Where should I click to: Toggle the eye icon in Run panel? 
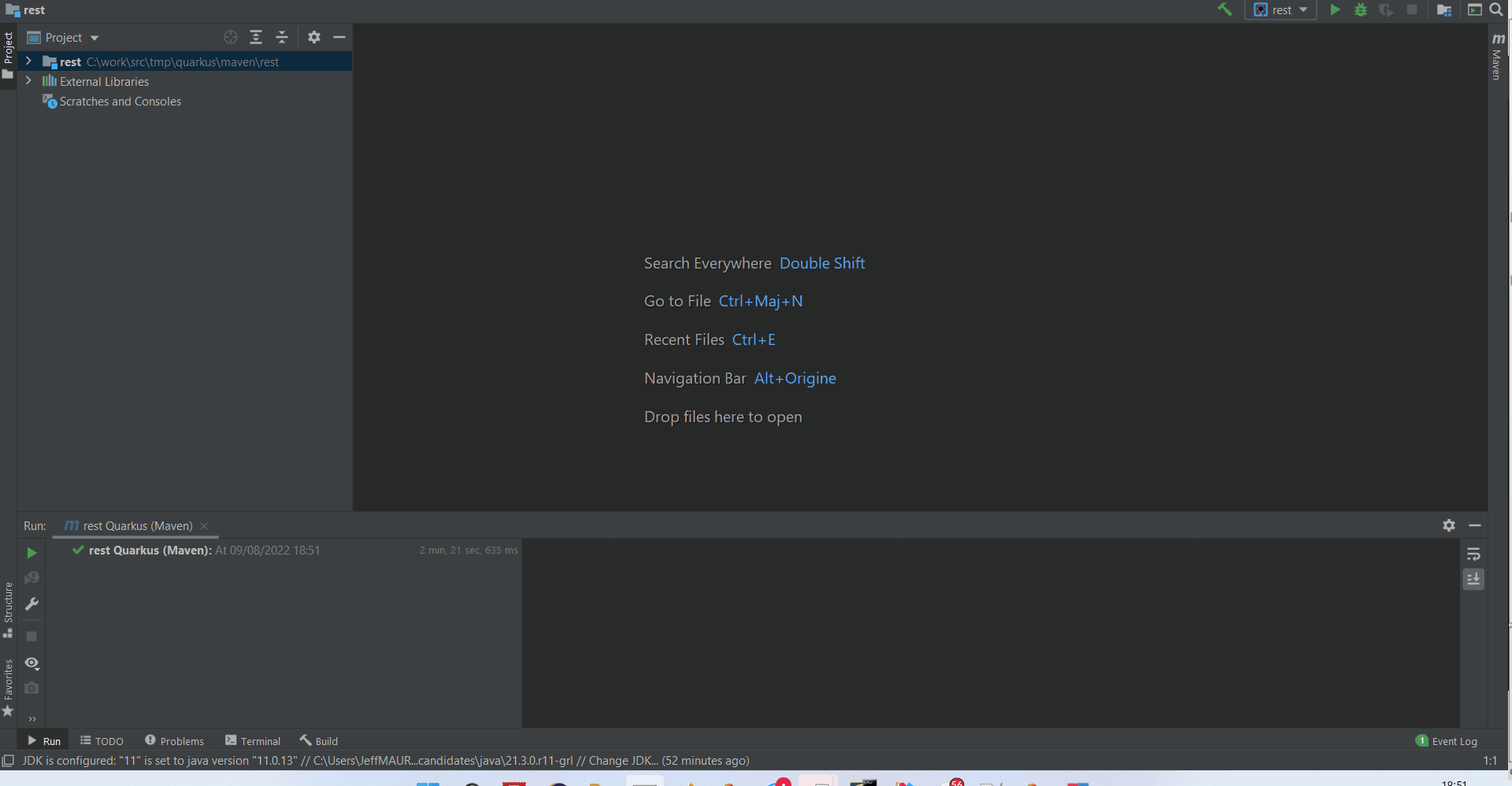pyautogui.click(x=31, y=663)
